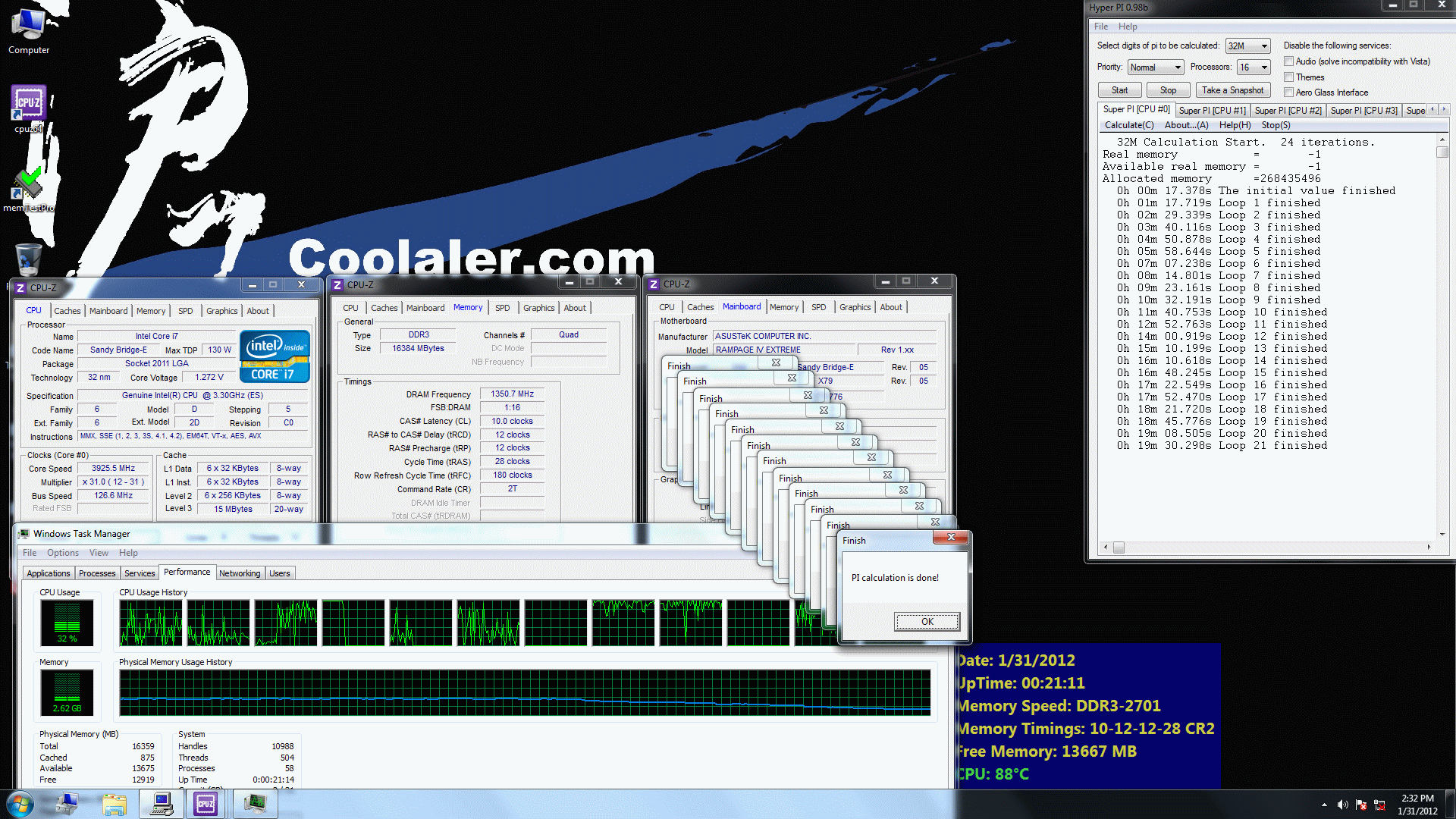
Task: Click Hyper PI log scroll-up arrow
Action: 1442,140
